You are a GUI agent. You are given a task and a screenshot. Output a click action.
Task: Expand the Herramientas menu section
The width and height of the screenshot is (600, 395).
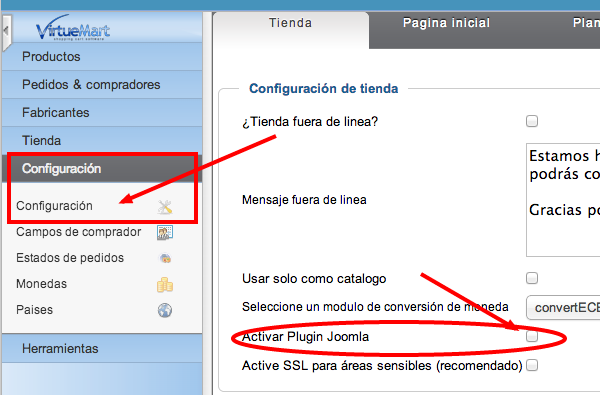(x=102, y=348)
